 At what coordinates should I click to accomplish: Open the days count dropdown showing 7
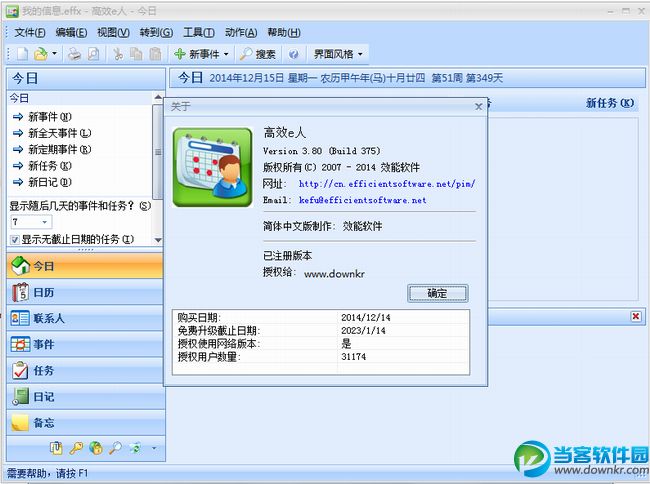[x=44, y=222]
